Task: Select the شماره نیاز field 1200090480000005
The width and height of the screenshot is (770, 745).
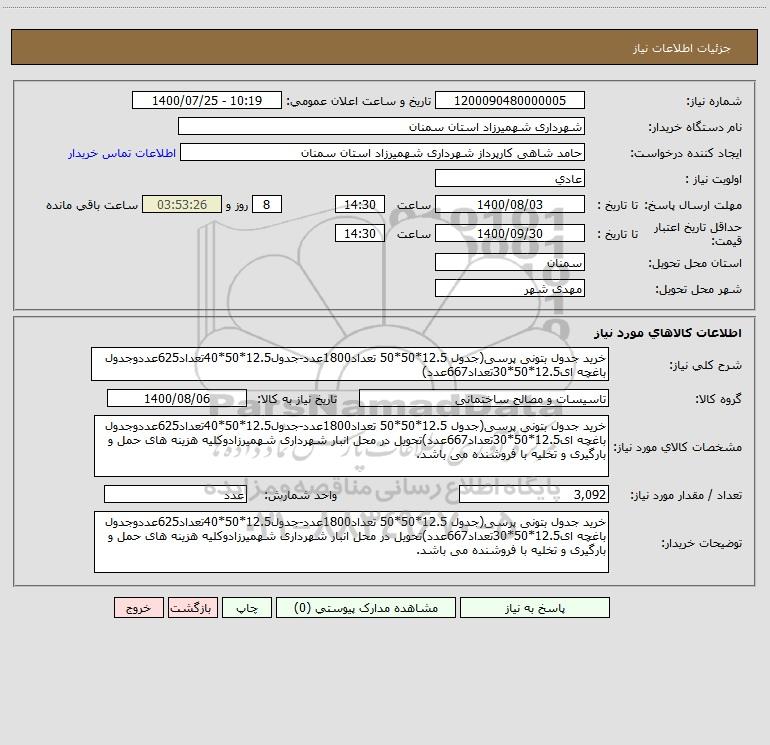Action: coord(510,100)
